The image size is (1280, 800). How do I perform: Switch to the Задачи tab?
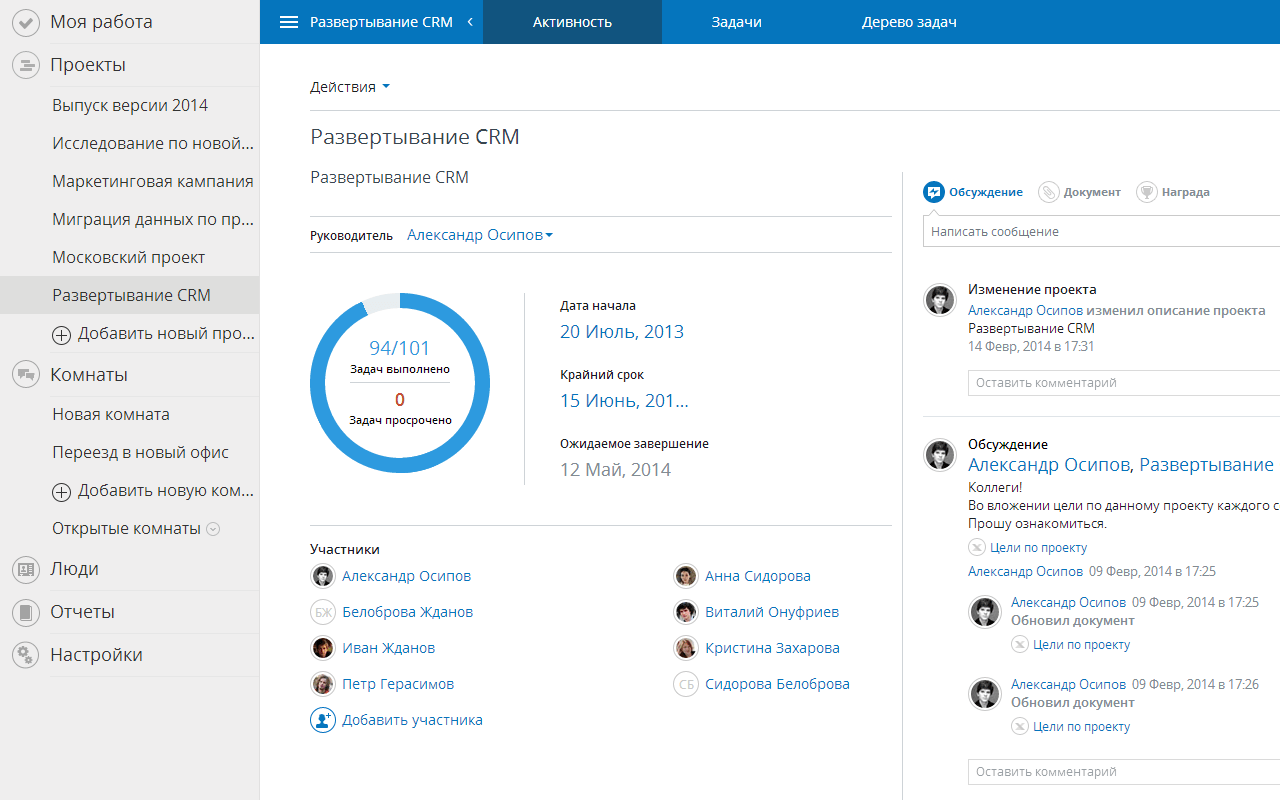coord(737,22)
